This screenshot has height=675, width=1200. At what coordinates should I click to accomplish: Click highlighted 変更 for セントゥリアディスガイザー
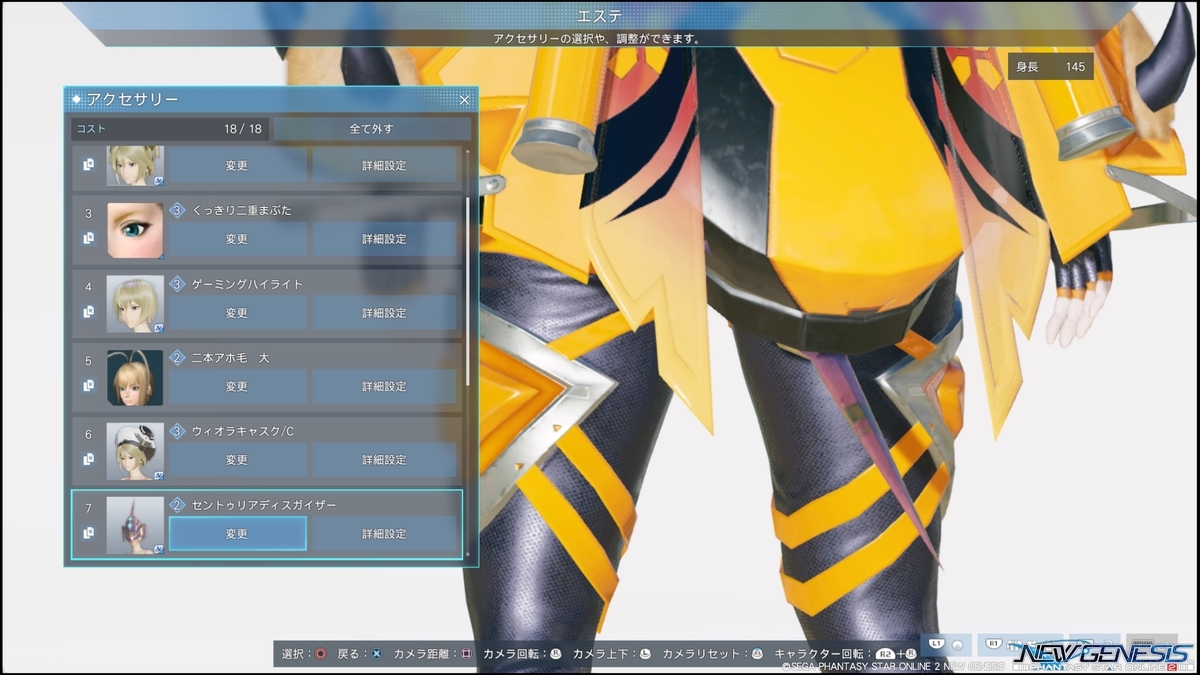point(237,534)
